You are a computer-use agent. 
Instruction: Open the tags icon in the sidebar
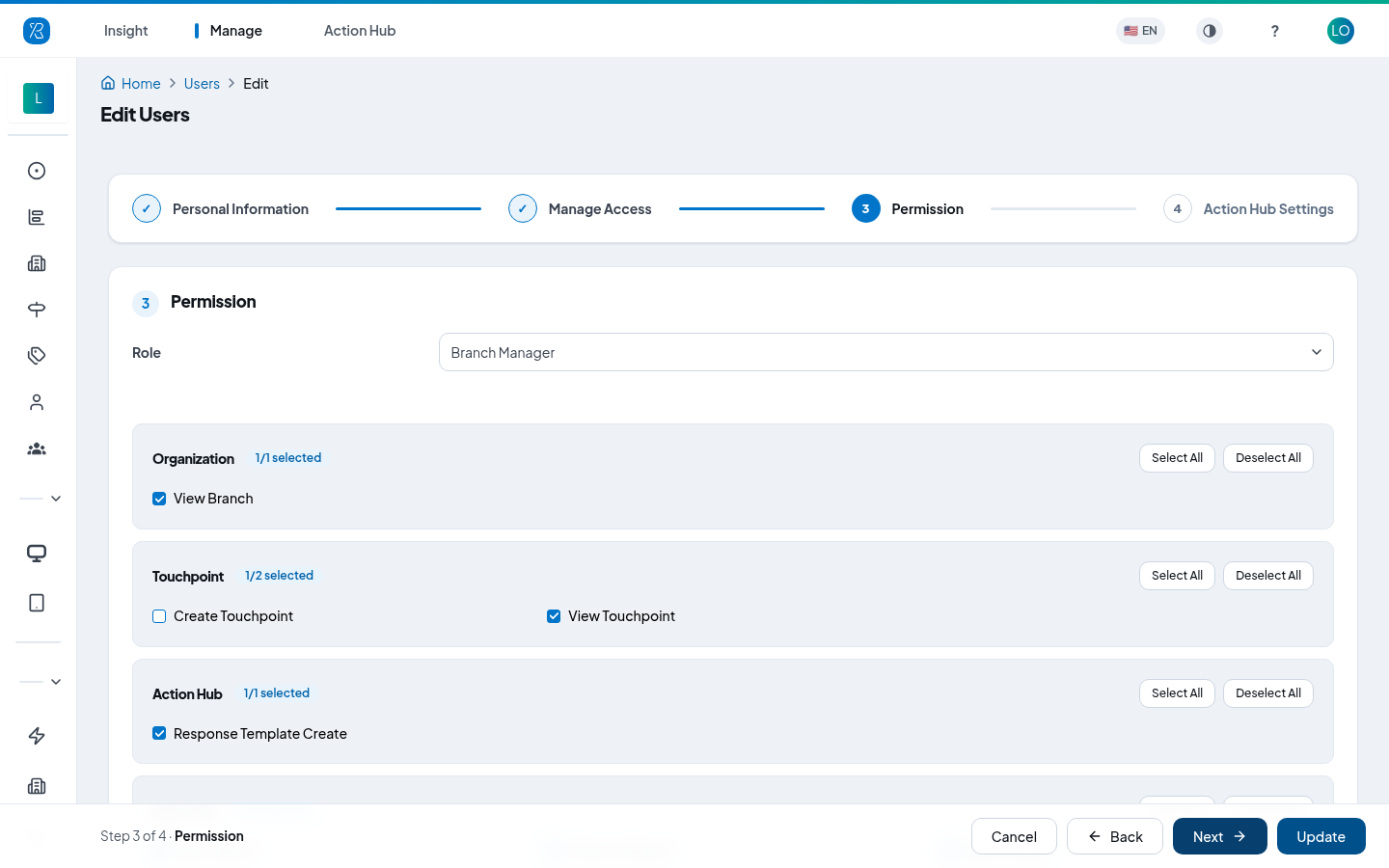pyautogui.click(x=37, y=356)
